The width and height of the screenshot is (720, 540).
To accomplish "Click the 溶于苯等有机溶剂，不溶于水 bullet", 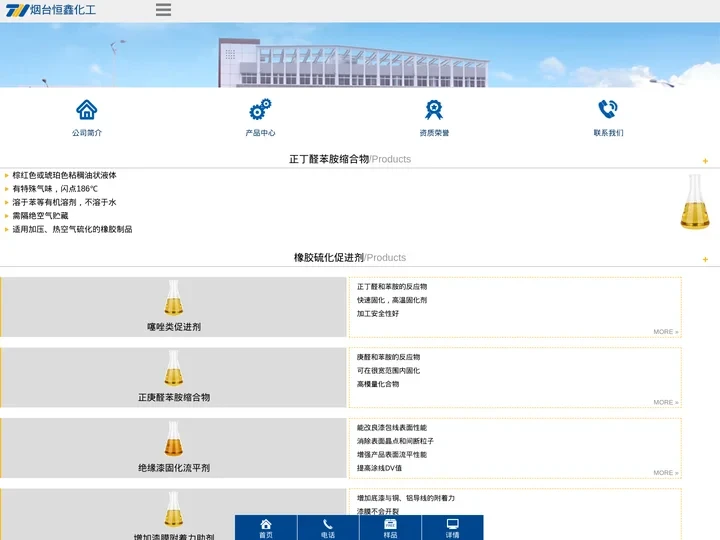I will (x=64, y=202).
